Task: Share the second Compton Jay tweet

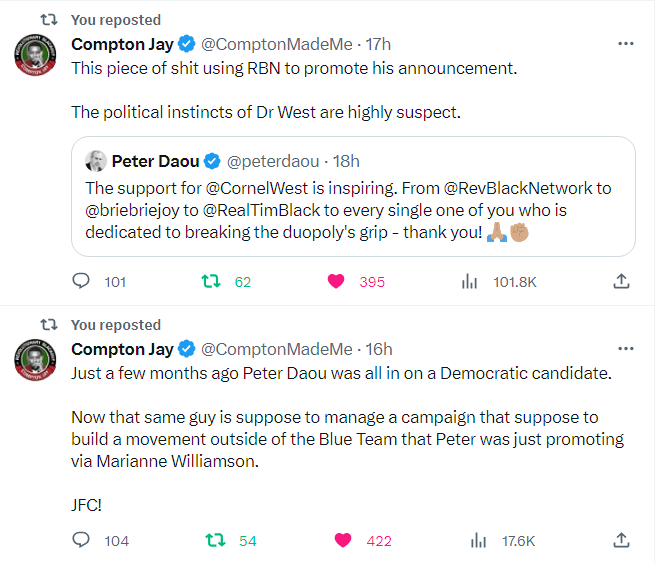Action: 621,541
